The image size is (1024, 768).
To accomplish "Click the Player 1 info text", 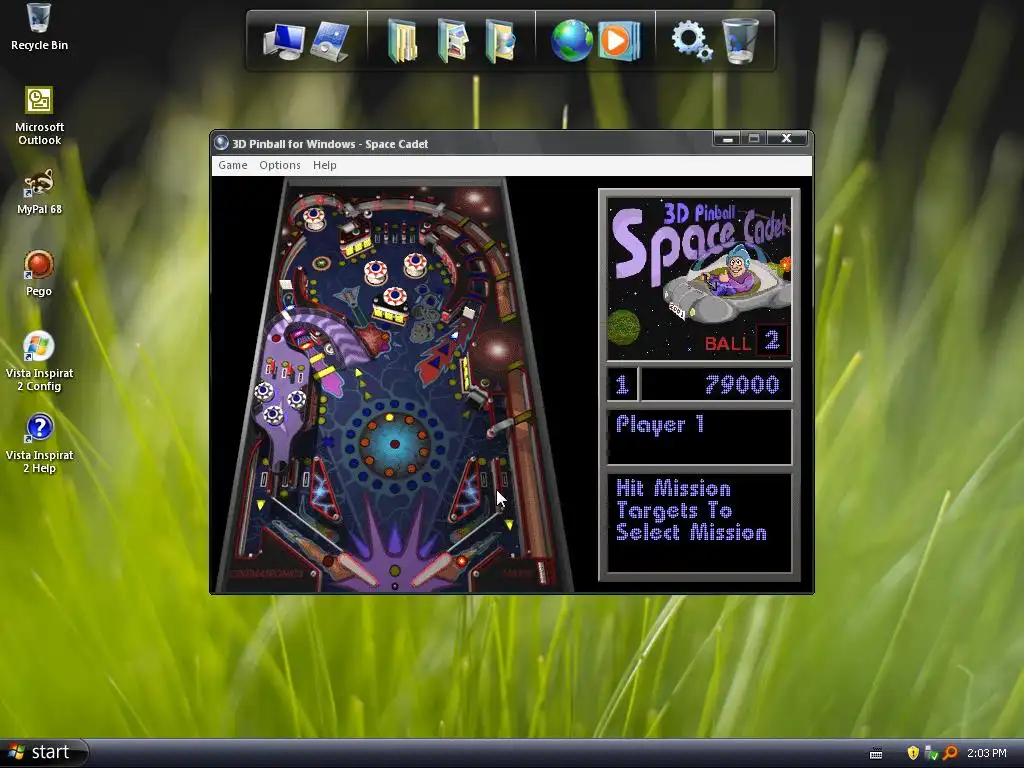I will (x=660, y=425).
